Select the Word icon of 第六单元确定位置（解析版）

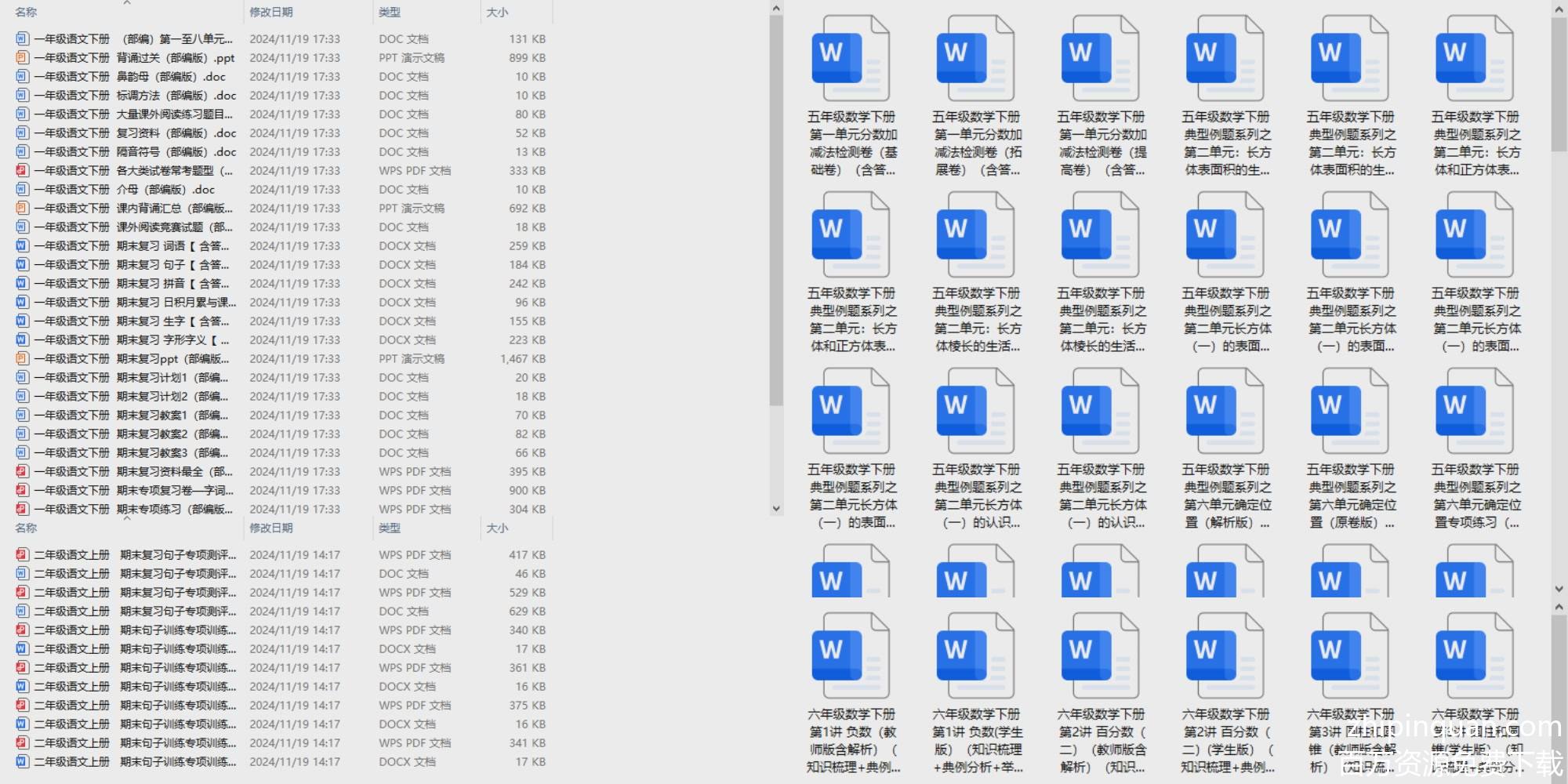click(x=1225, y=412)
